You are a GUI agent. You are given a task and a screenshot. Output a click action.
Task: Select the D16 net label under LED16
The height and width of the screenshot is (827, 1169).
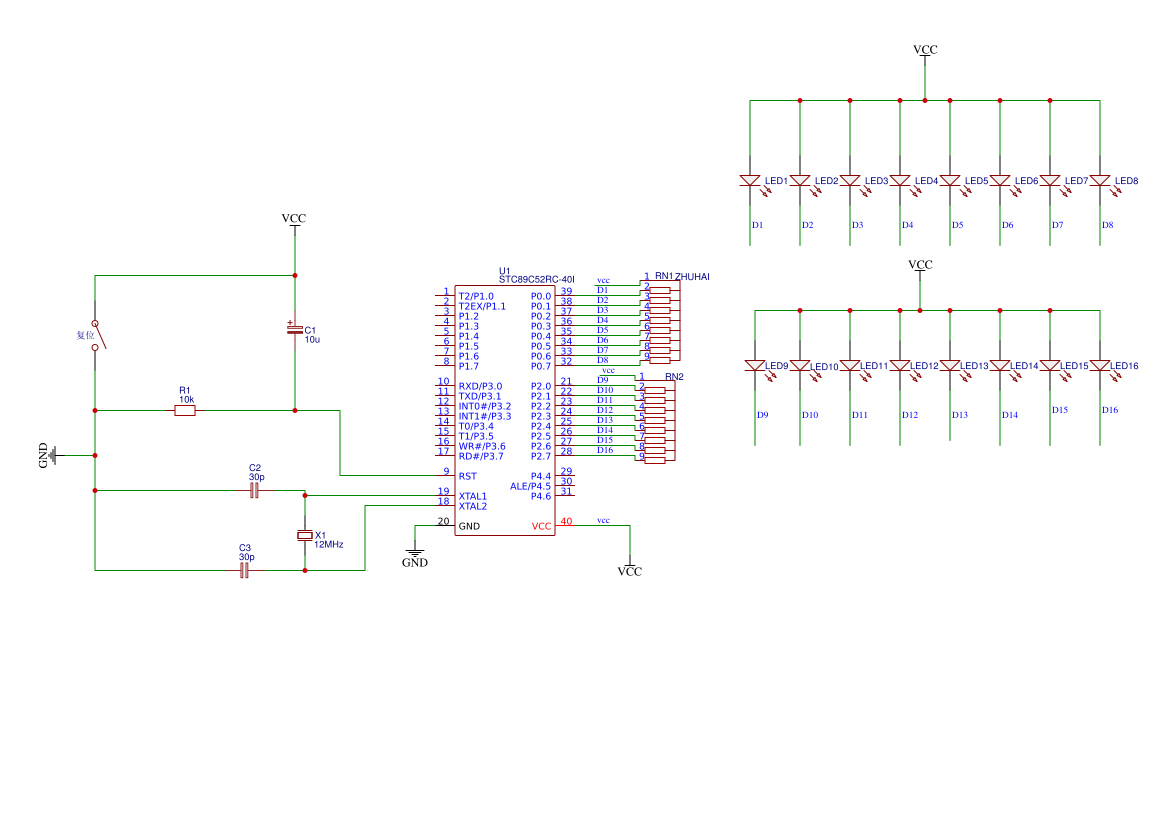click(x=1109, y=409)
